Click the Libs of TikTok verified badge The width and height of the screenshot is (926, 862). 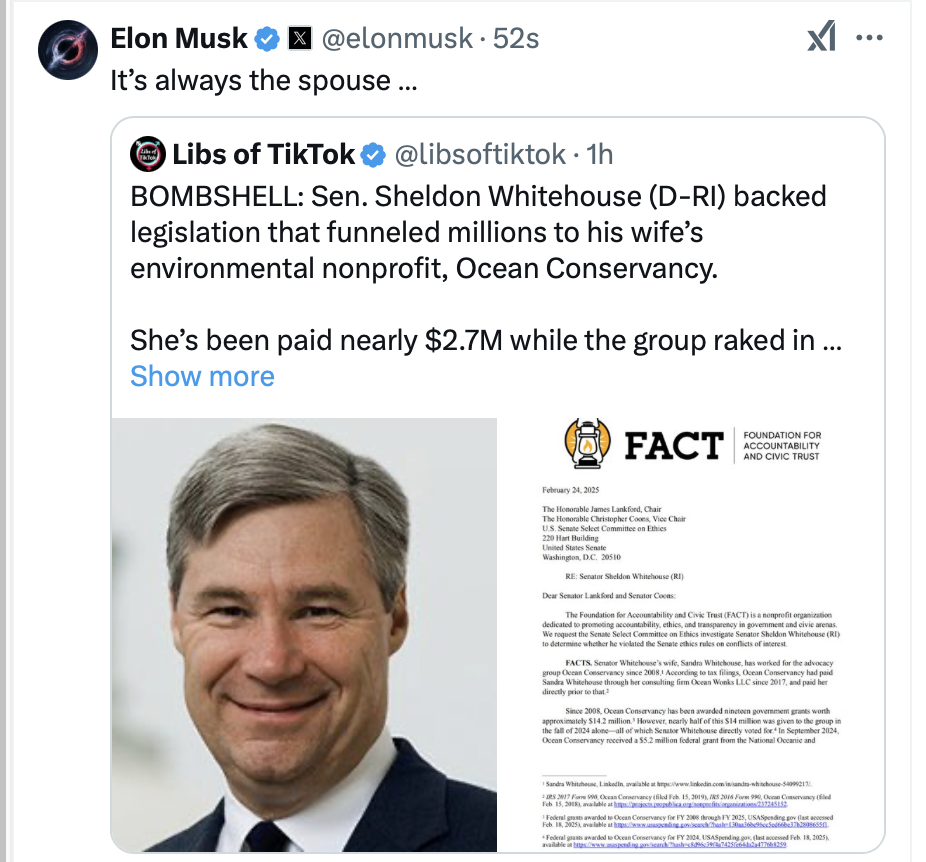click(374, 154)
